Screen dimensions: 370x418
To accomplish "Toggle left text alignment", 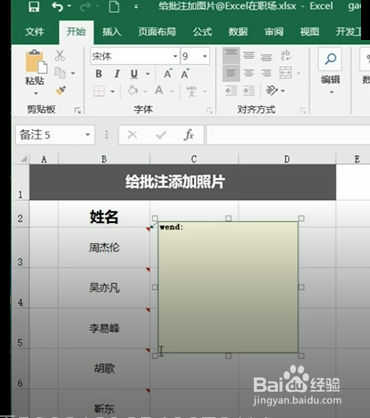I will [231, 73].
